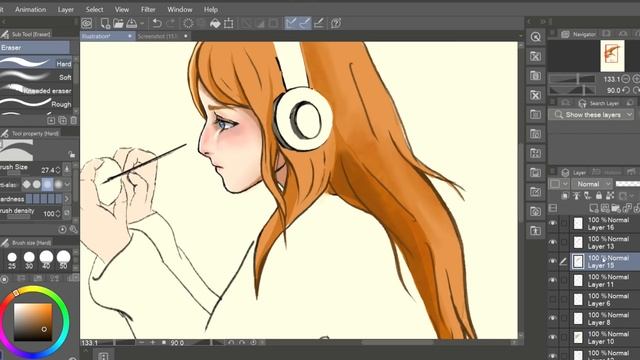Duplicate the current sub tool icon
This screenshot has width=640, height=360.
click(62, 120)
